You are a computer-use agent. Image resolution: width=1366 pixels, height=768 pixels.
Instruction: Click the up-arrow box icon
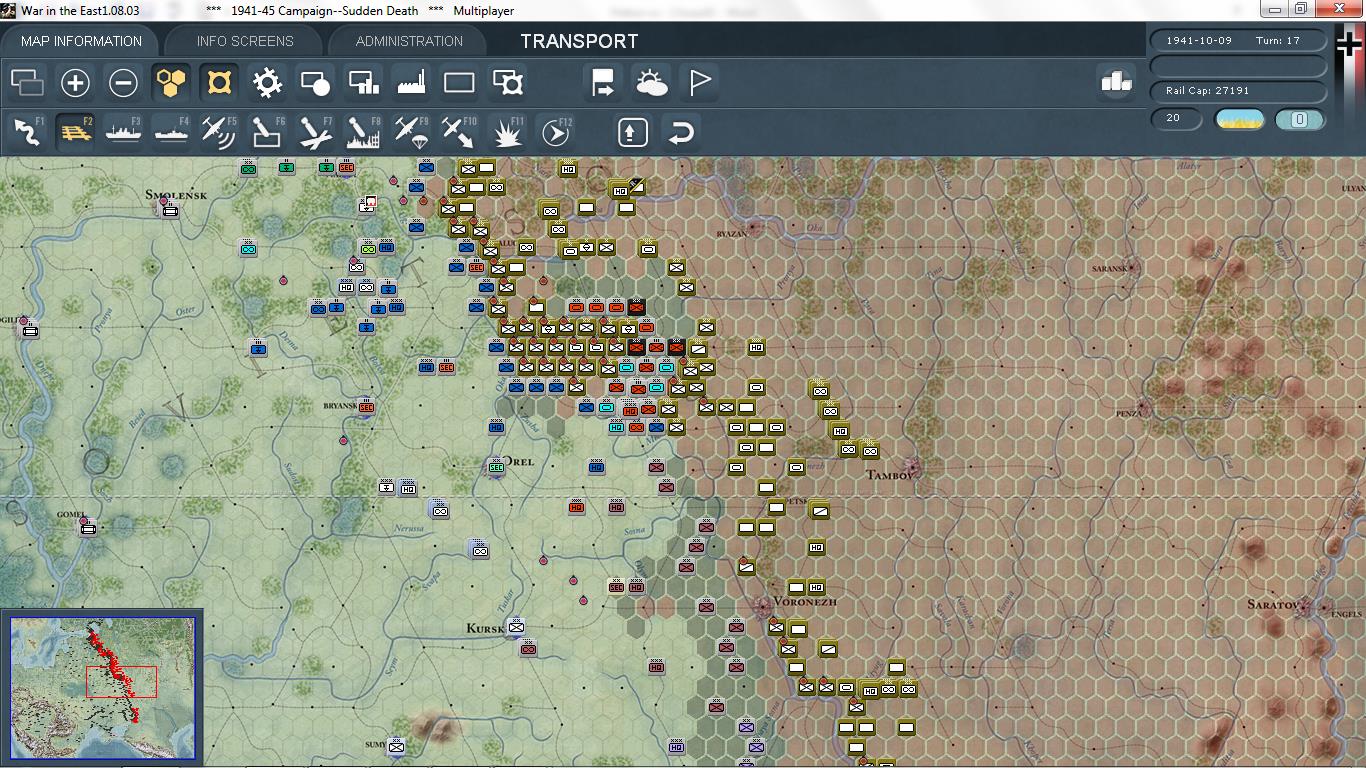click(633, 132)
